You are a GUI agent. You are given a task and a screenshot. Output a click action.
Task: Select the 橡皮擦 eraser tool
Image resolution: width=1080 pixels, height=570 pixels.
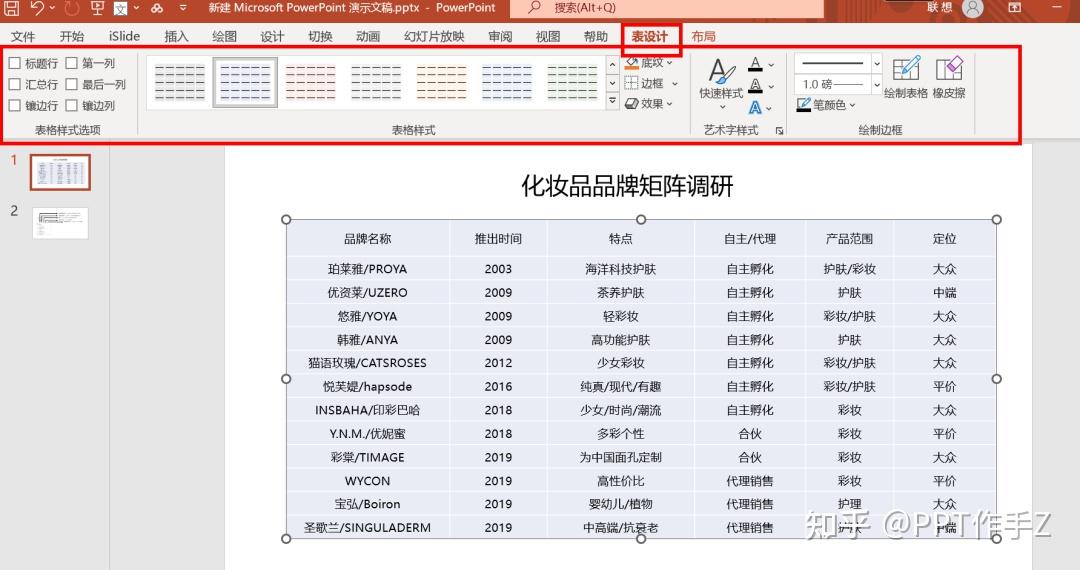coord(949,78)
